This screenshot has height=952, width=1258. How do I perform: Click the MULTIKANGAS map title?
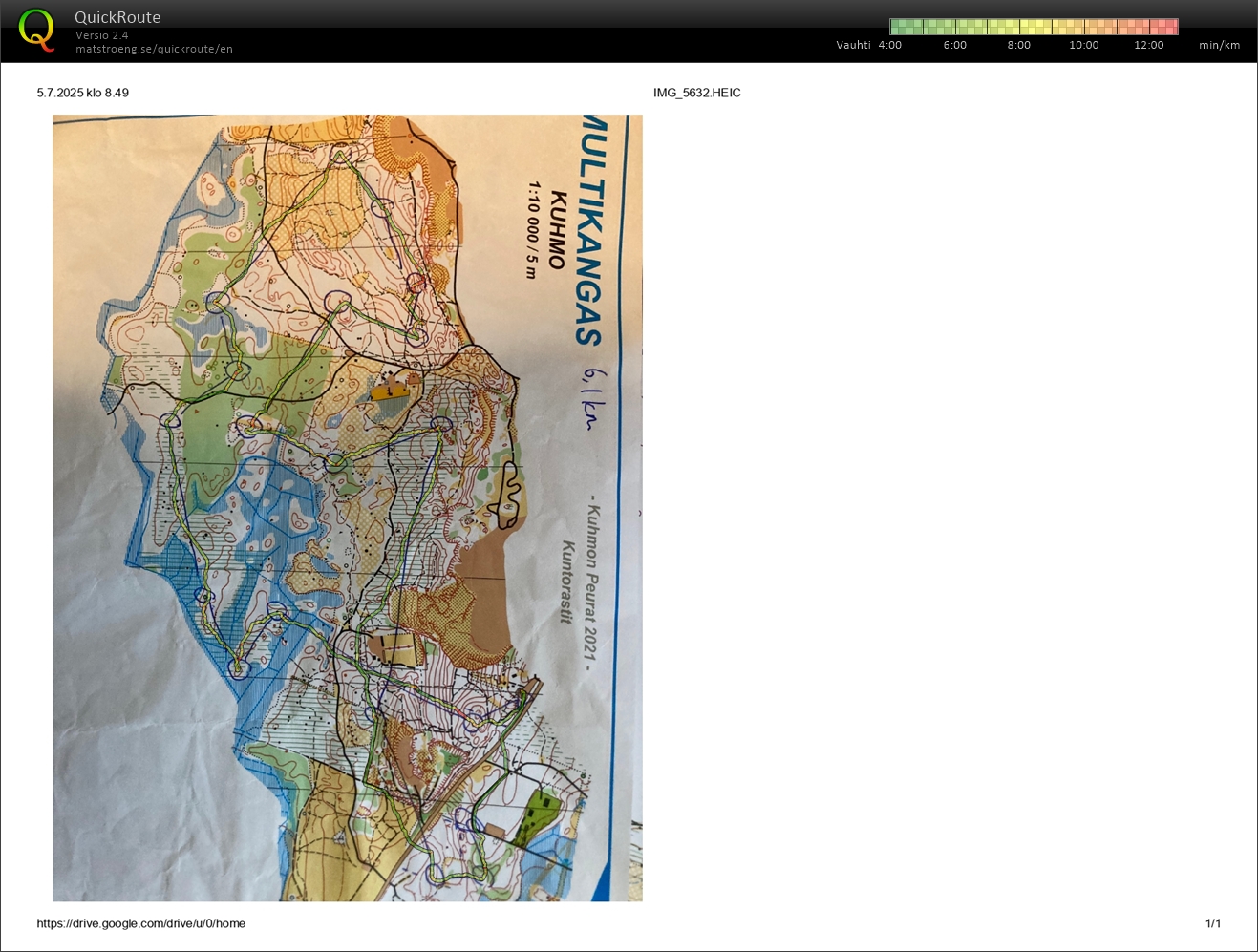[592, 229]
